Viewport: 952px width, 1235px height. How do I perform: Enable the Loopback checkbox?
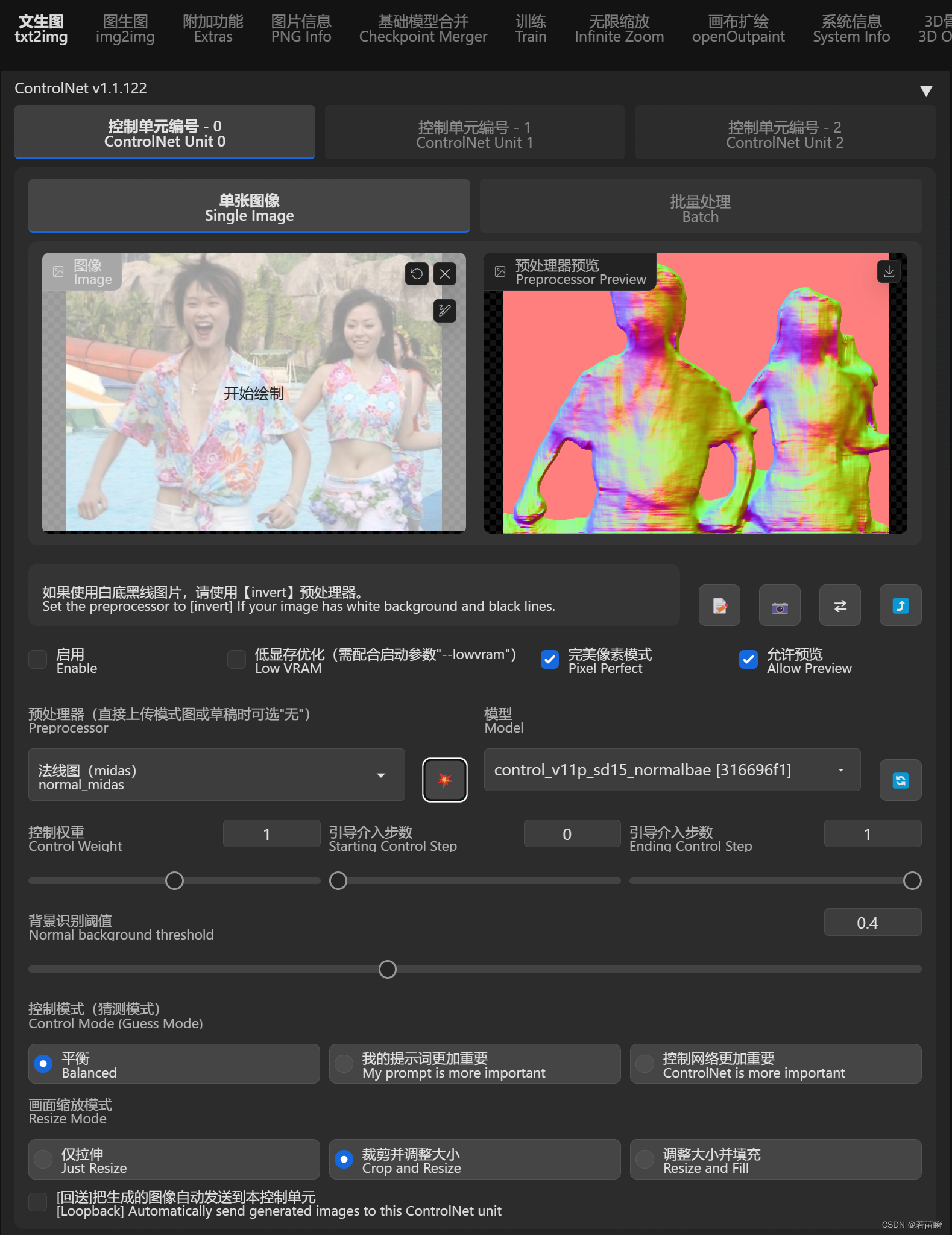(38, 1202)
